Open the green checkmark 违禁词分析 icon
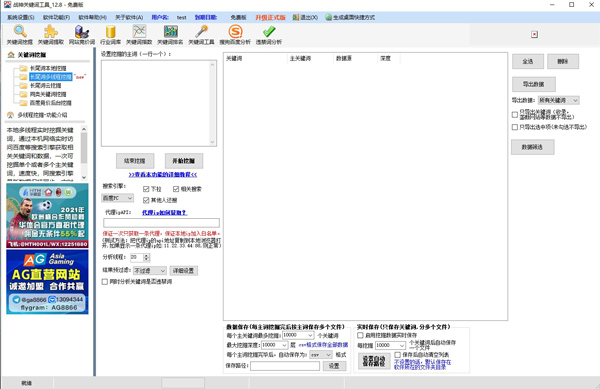Image resolution: width=600 pixels, height=389 pixels. click(269, 31)
